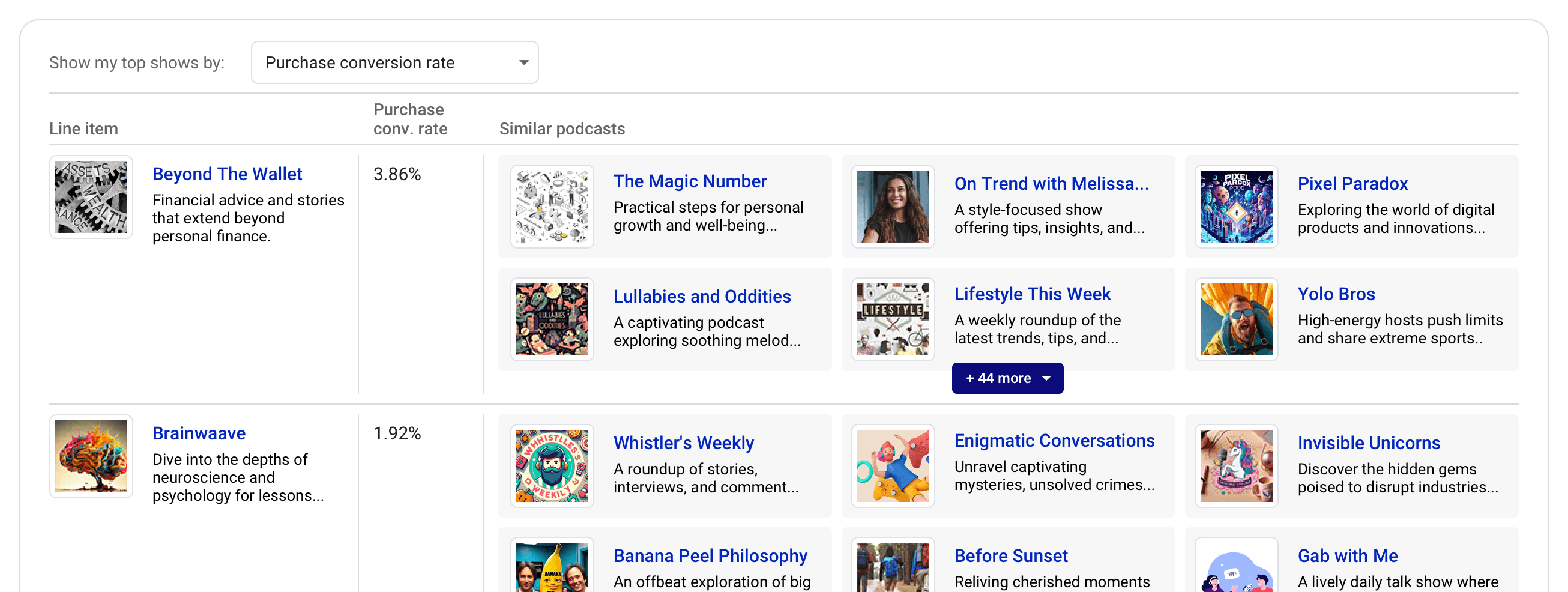Expand the + 44 more button
The height and width of the screenshot is (592, 1568).
[1007, 378]
